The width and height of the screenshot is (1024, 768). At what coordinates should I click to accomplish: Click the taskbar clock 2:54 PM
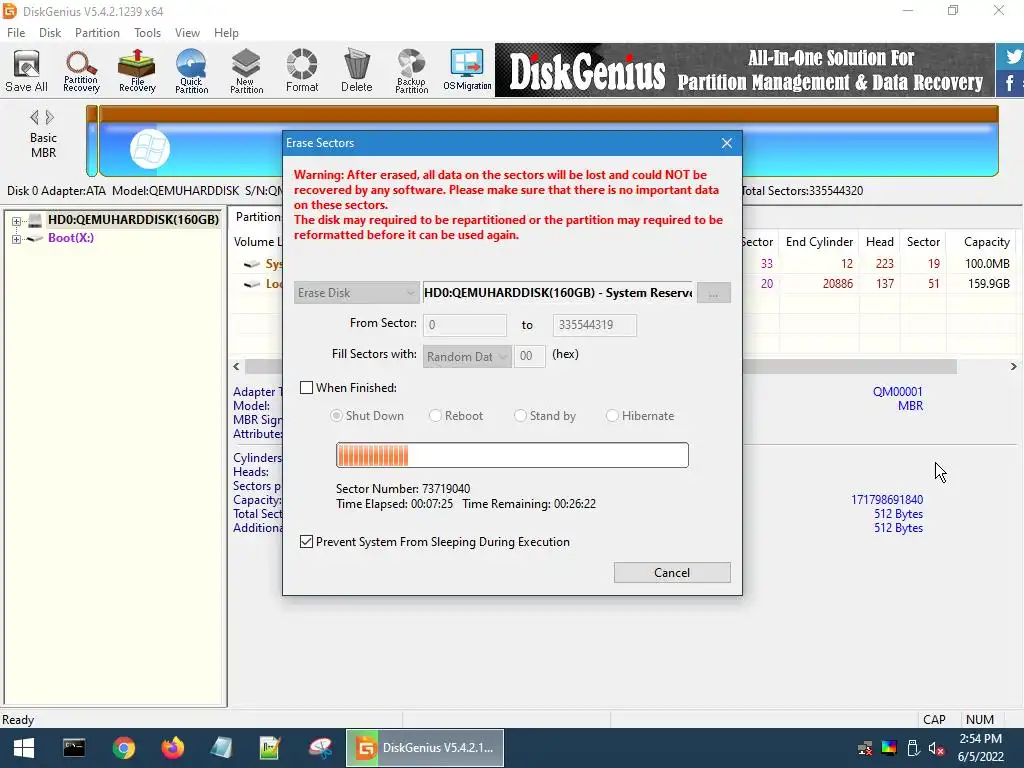980,739
